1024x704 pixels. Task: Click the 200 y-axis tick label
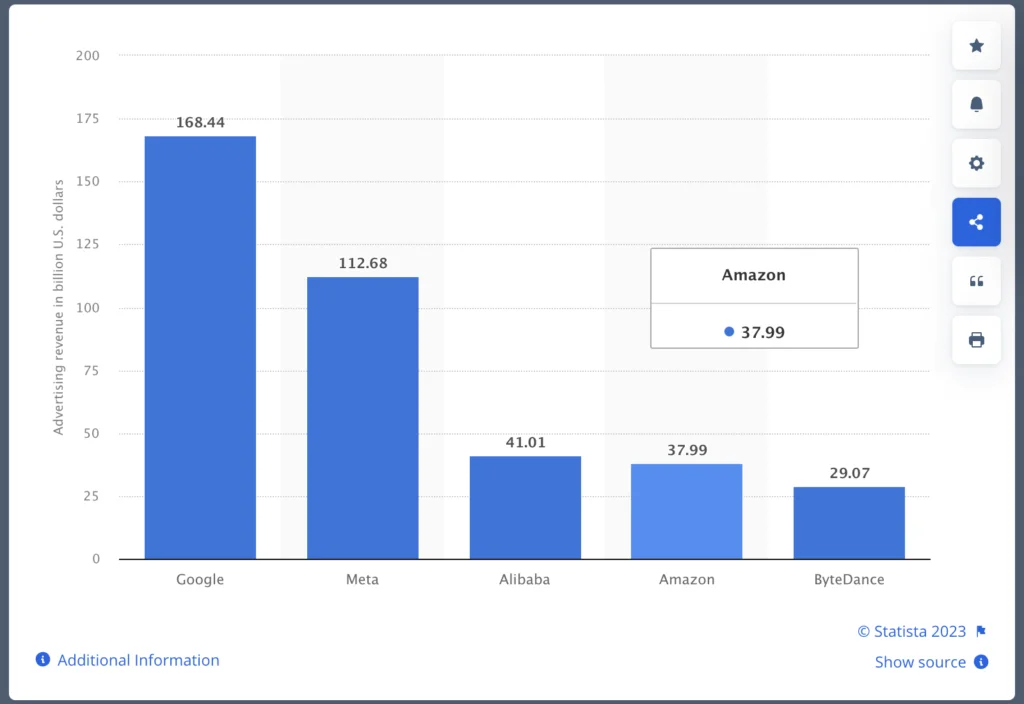[x=88, y=56]
